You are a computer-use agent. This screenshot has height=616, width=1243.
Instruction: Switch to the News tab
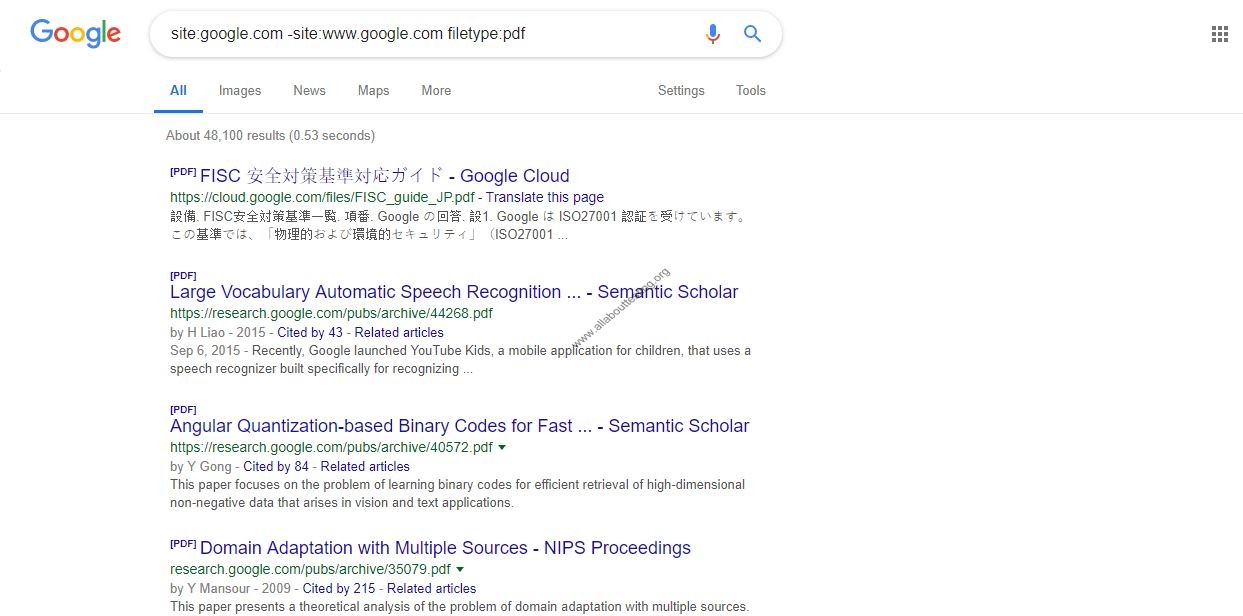(309, 90)
